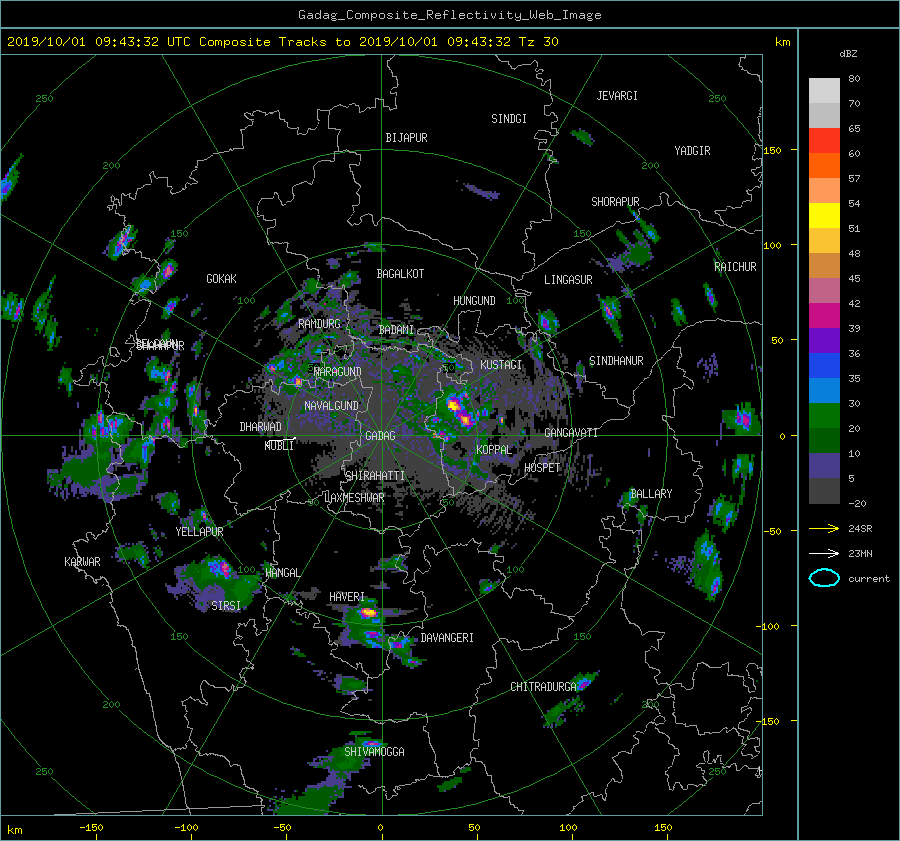Click the YELLAPUR city label
900x841 pixels.
coord(199,532)
